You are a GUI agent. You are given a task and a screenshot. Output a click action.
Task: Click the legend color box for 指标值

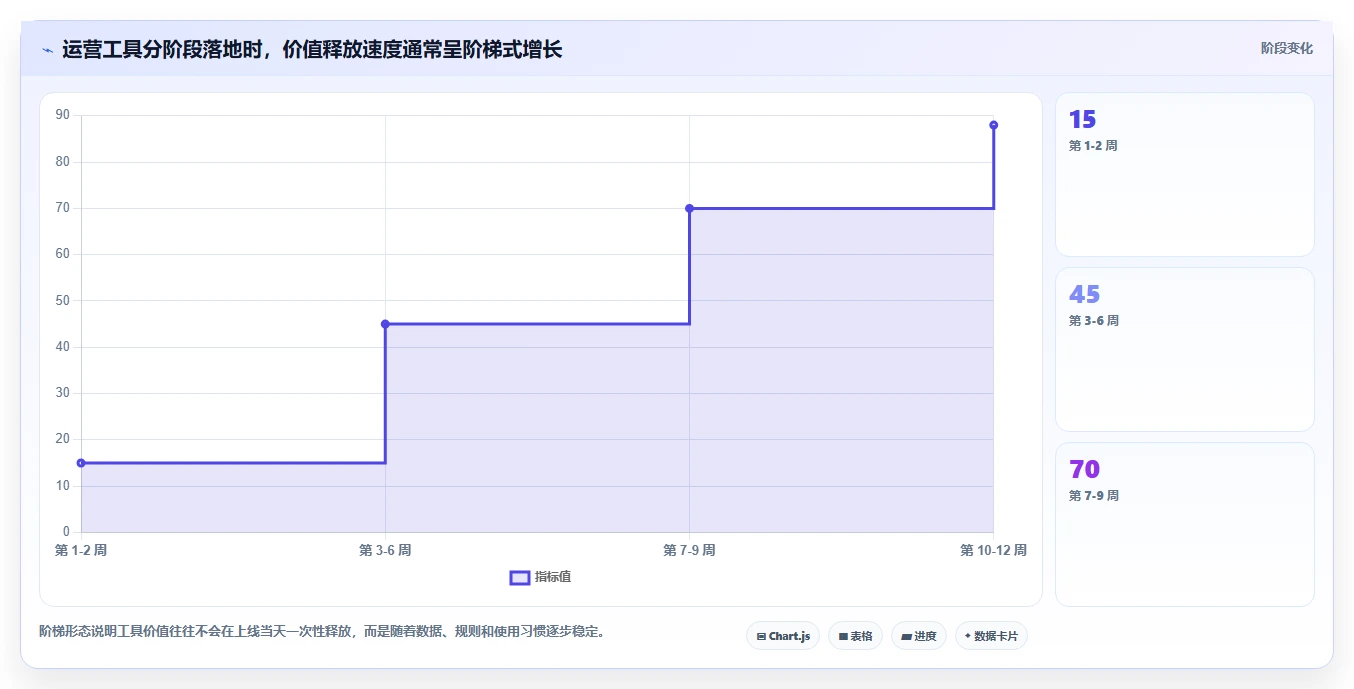[x=520, y=577]
